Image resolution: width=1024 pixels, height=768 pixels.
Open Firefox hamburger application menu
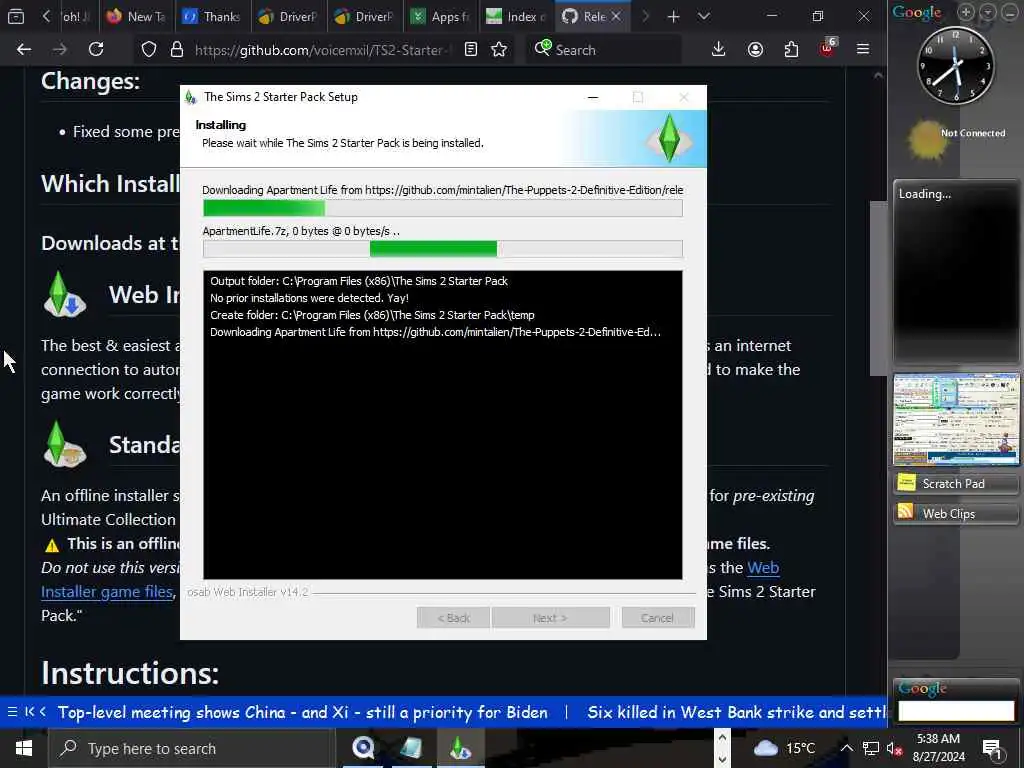coord(863,50)
